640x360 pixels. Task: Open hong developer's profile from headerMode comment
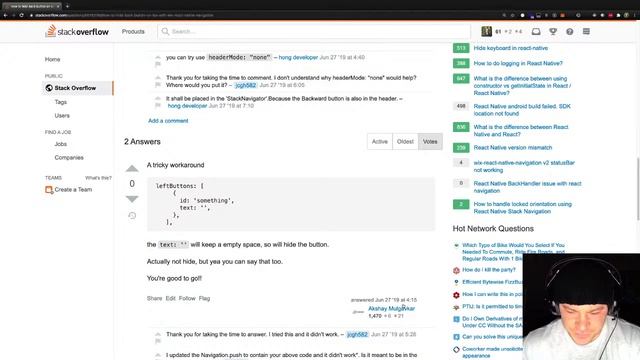[298, 58]
